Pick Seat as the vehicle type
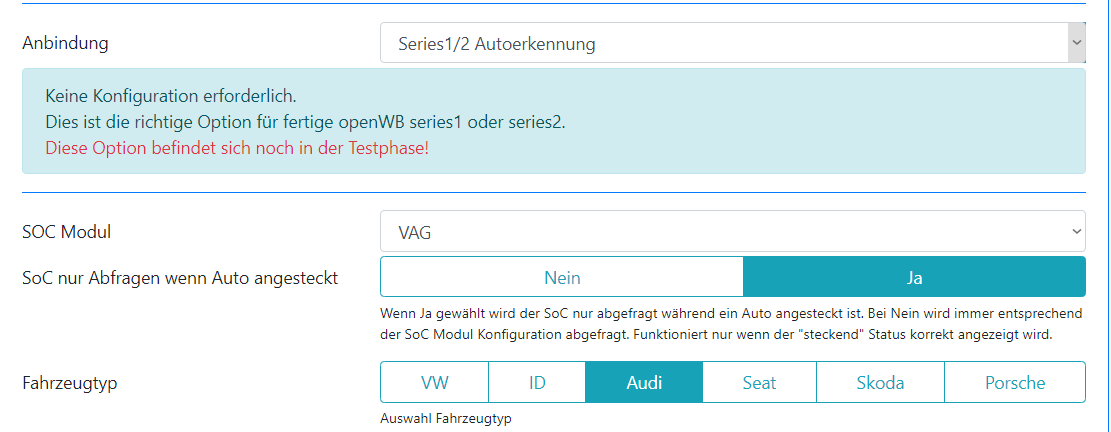 tap(759, 382)
